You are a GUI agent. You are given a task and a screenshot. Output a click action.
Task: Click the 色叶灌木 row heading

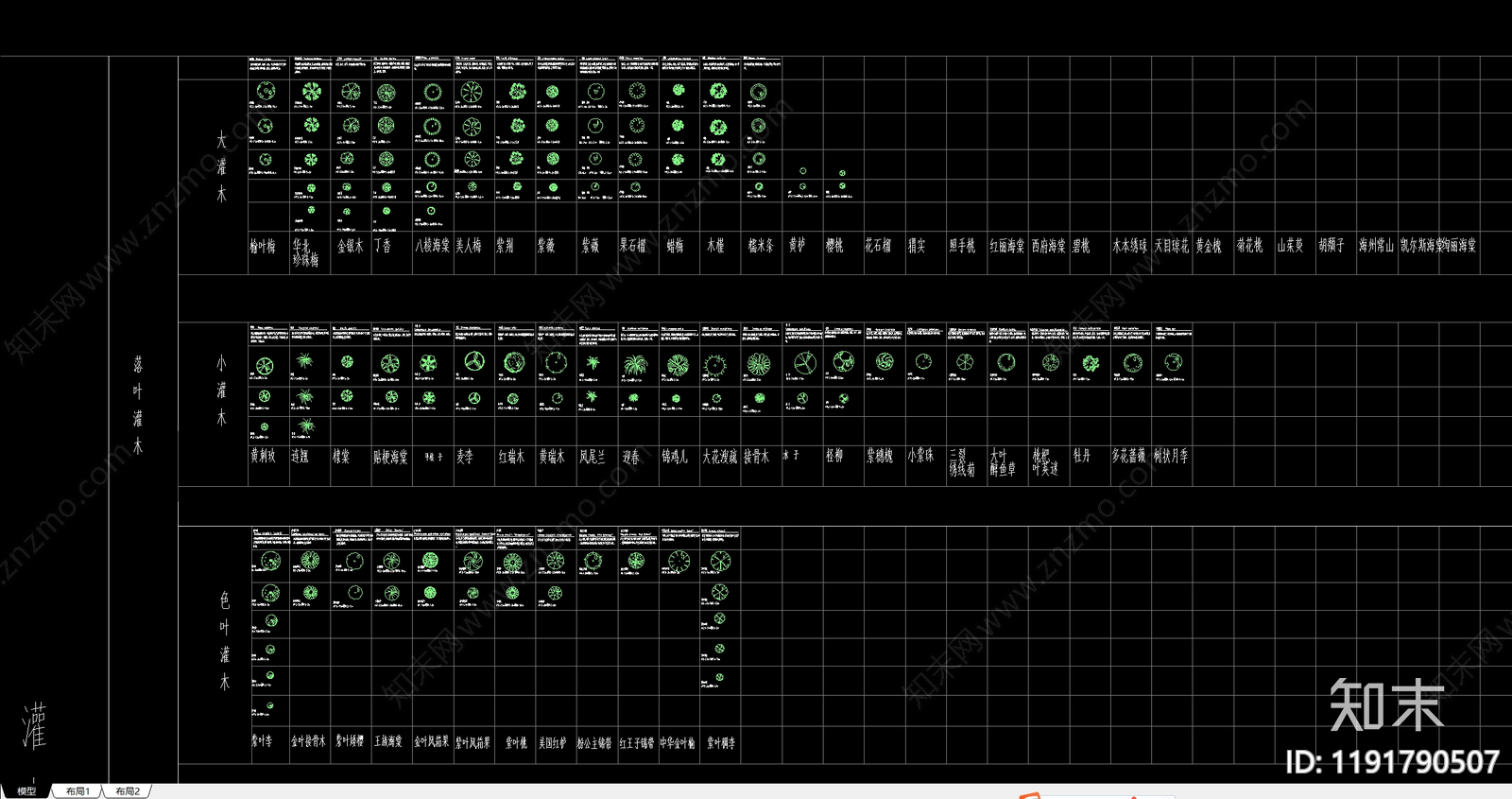pyautogui.click(x=224, y=640)
